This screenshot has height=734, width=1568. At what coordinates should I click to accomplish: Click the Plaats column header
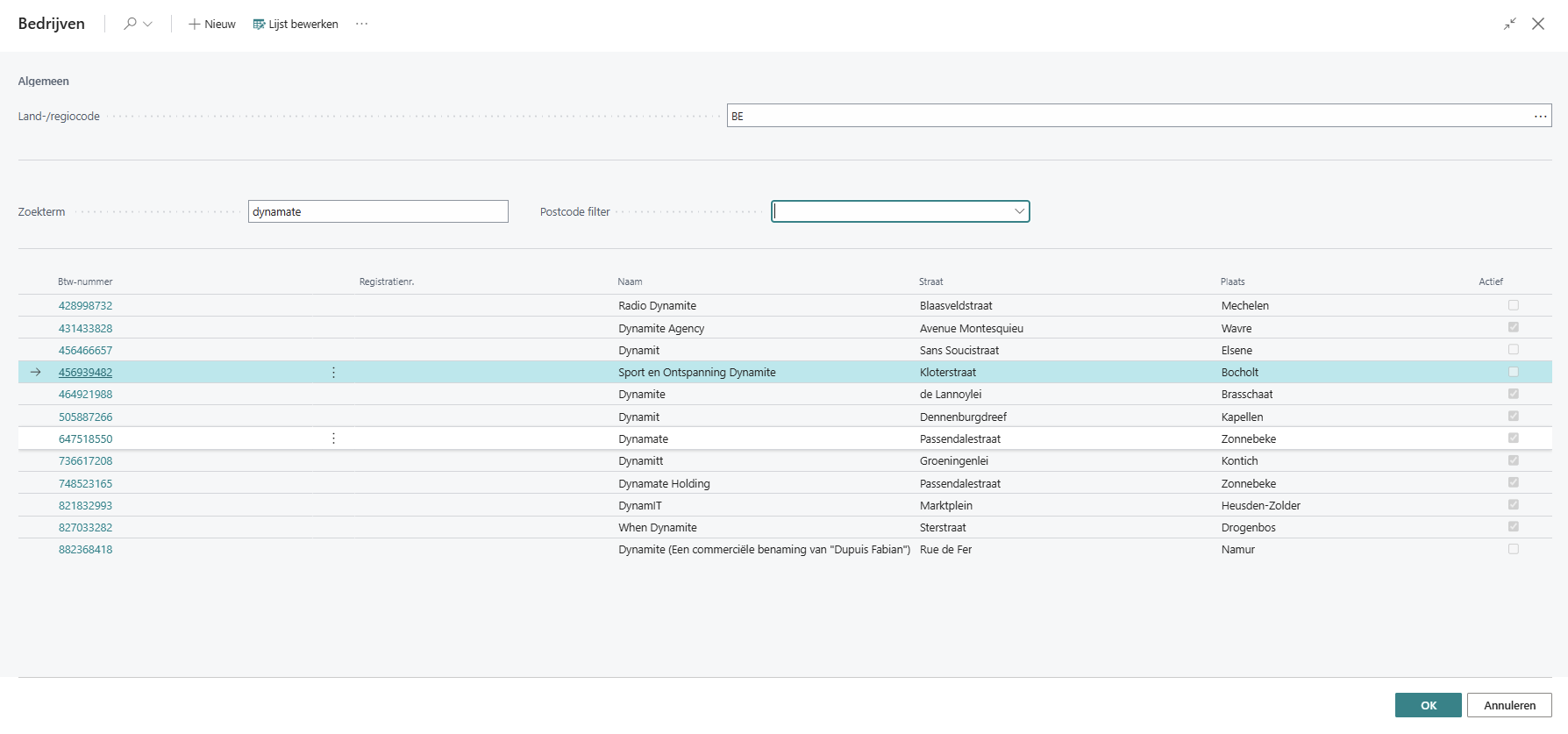pos(1232,281)
